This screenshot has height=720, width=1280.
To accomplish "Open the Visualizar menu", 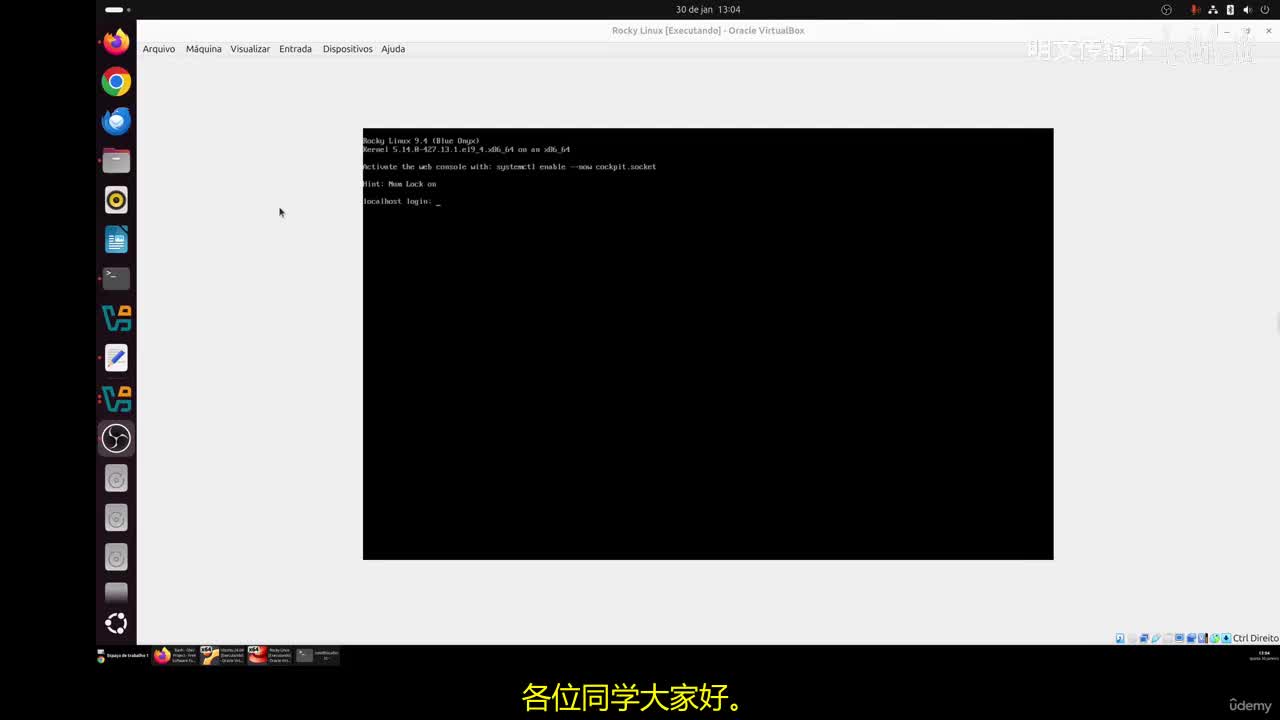I will tap(250, 49).
